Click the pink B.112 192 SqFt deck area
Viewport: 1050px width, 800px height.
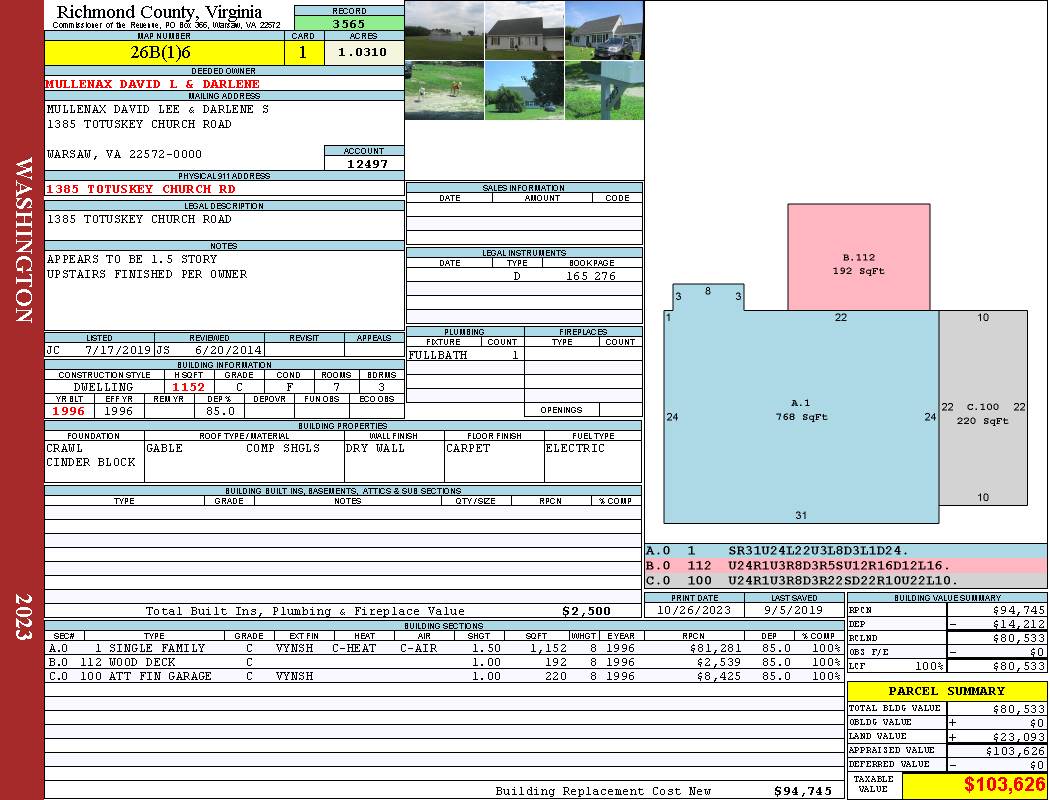[858, 257]
